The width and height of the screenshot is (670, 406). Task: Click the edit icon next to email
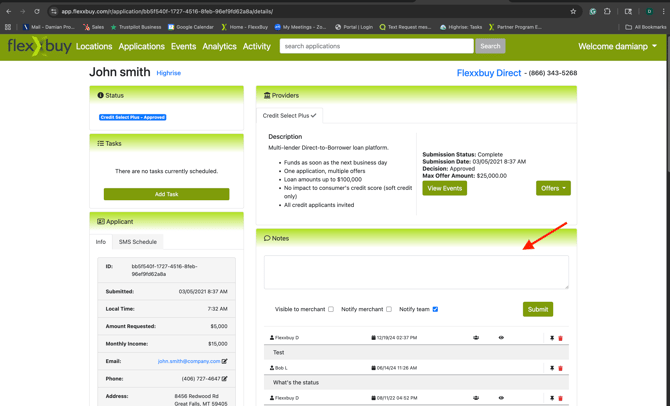tap(225, 361)
